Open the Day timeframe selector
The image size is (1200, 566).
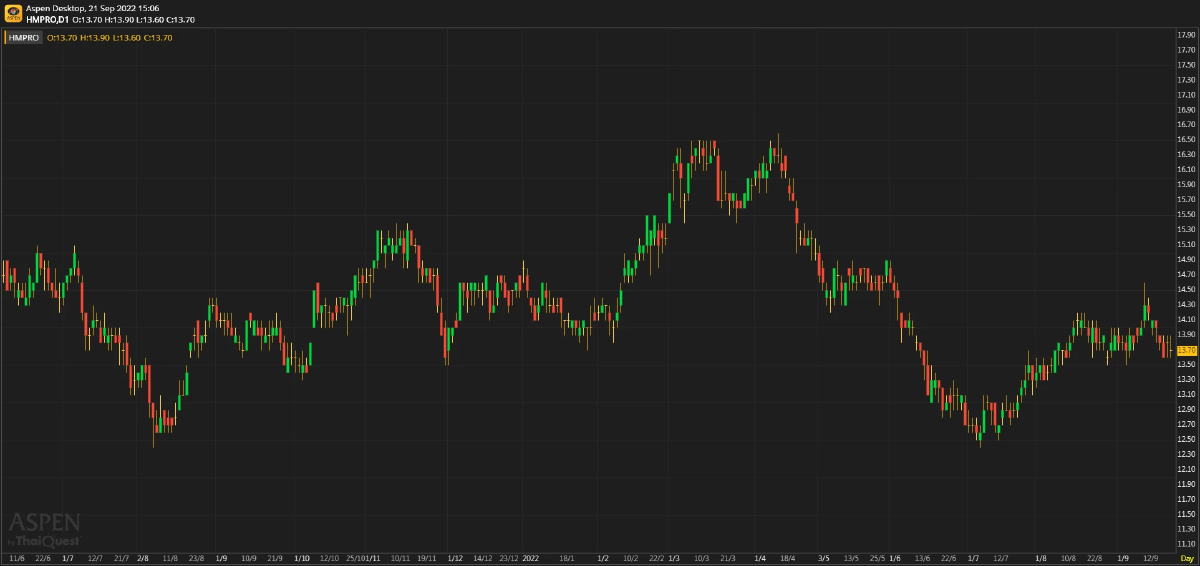[x=1187, y=557]
